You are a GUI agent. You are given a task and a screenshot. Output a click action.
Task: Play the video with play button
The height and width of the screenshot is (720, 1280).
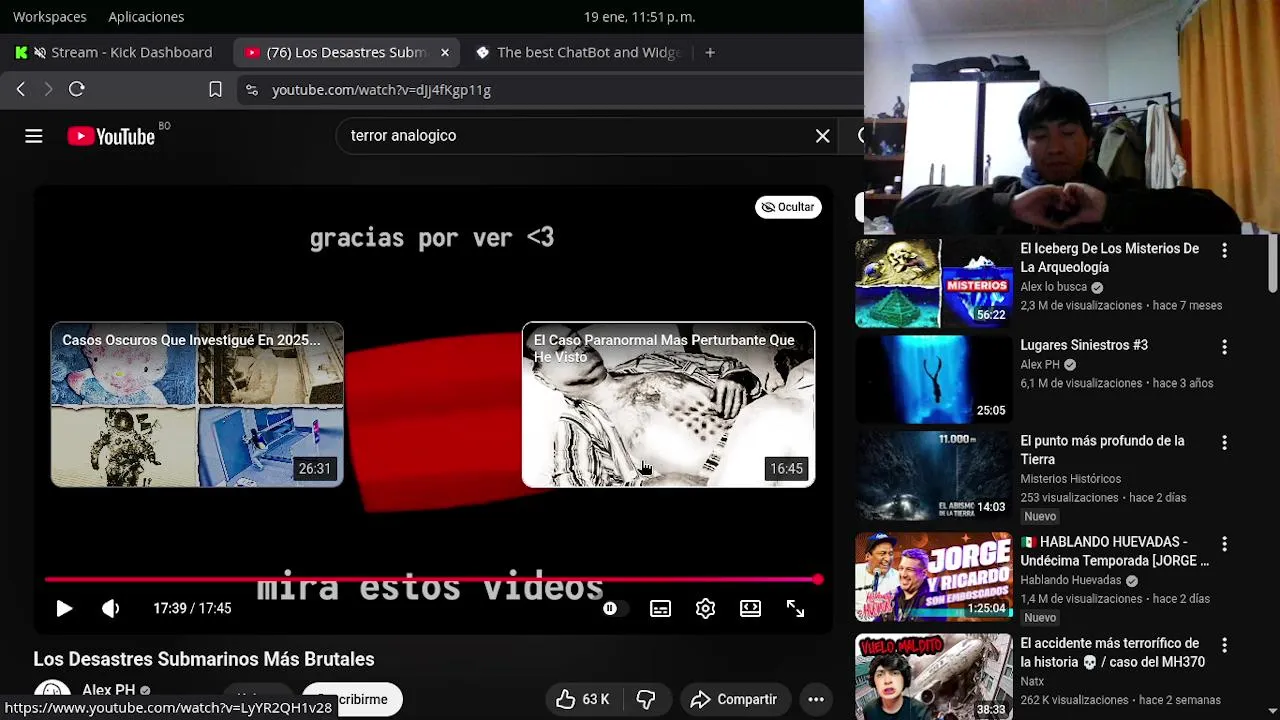64,608
